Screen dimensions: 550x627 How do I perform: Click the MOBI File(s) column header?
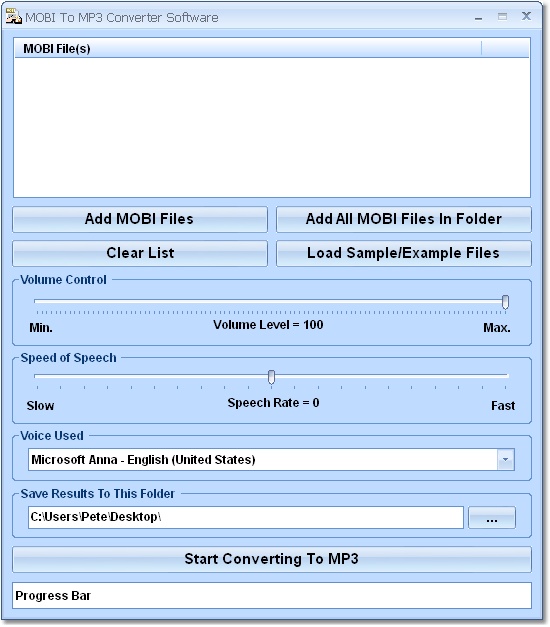(248, 49)
